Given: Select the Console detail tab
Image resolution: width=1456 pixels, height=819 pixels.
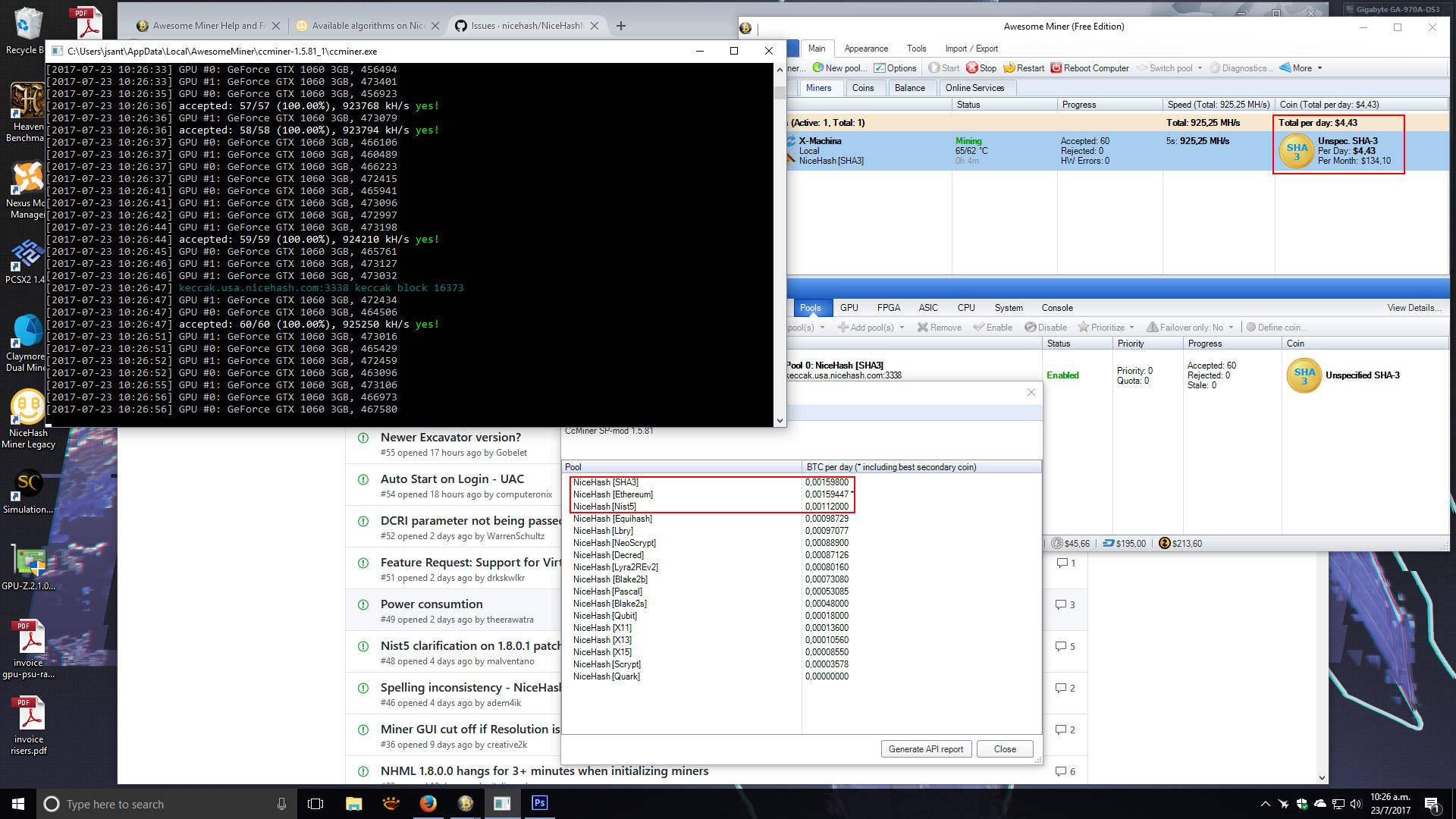Looking at the screenshot, I should [1057, 308].
